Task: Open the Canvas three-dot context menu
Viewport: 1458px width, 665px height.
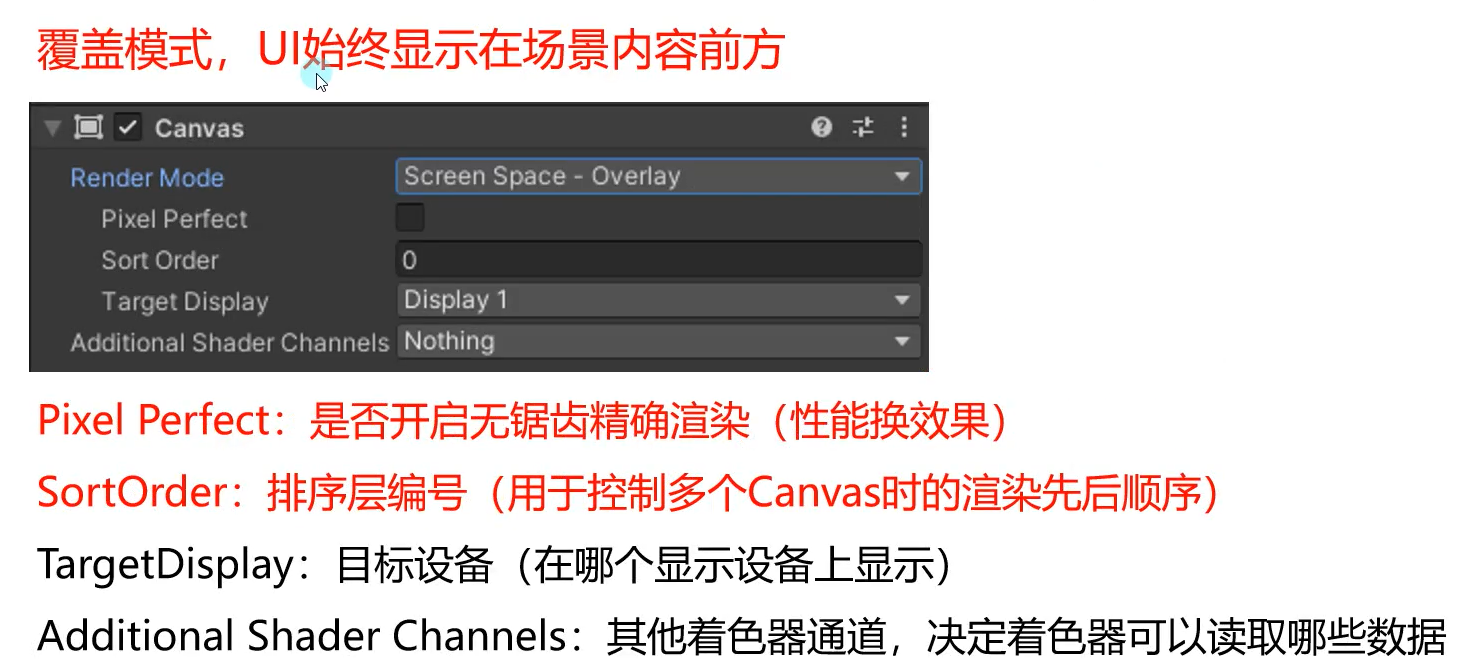Action: point(903,127)
